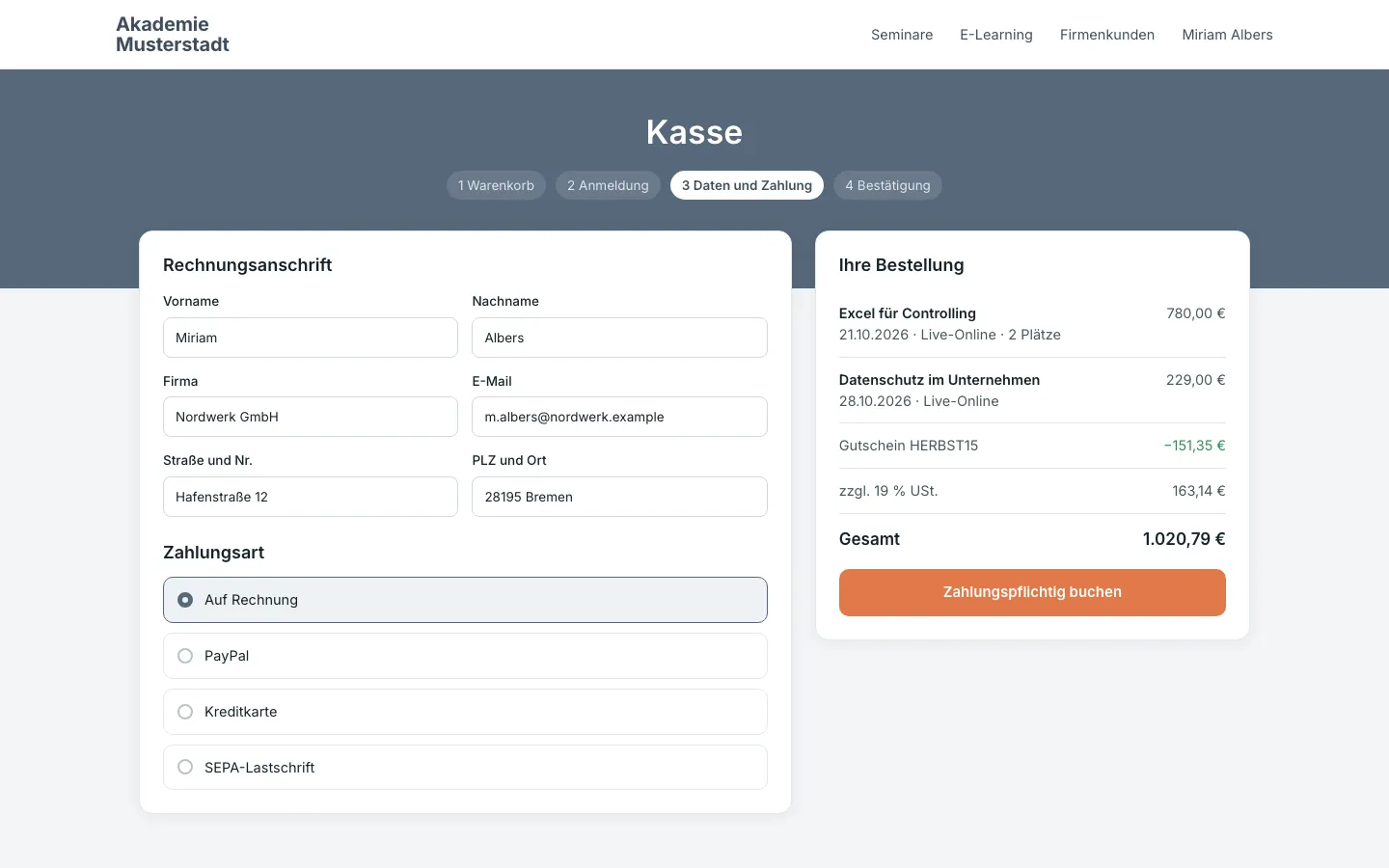This screenshot has width=1389, height=868.
Task: Click into the Firma field
Action: tap(311, 417)
